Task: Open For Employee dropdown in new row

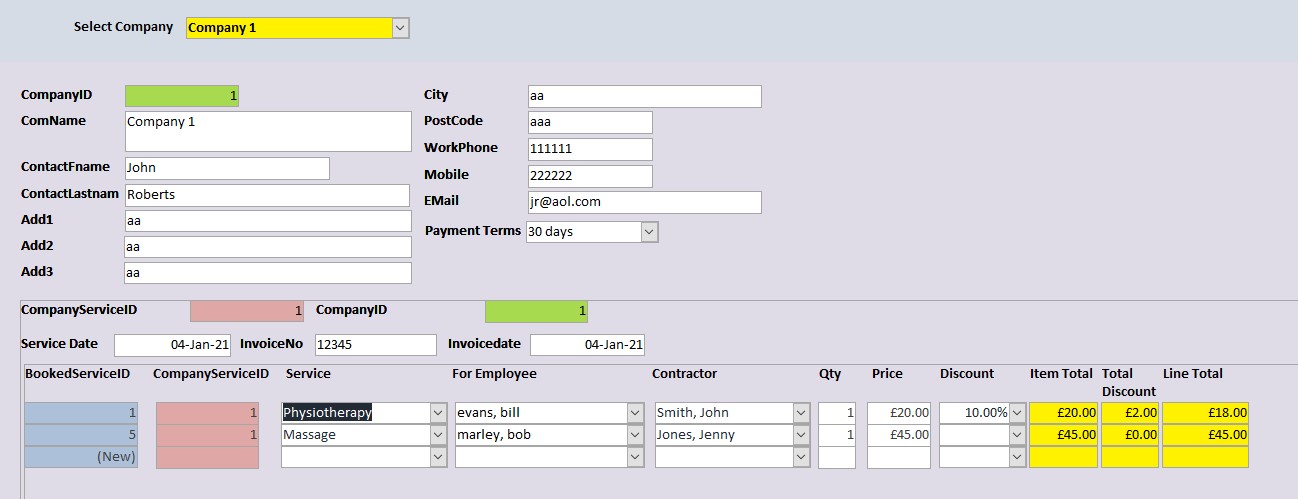Action: [x=636, y=457]
